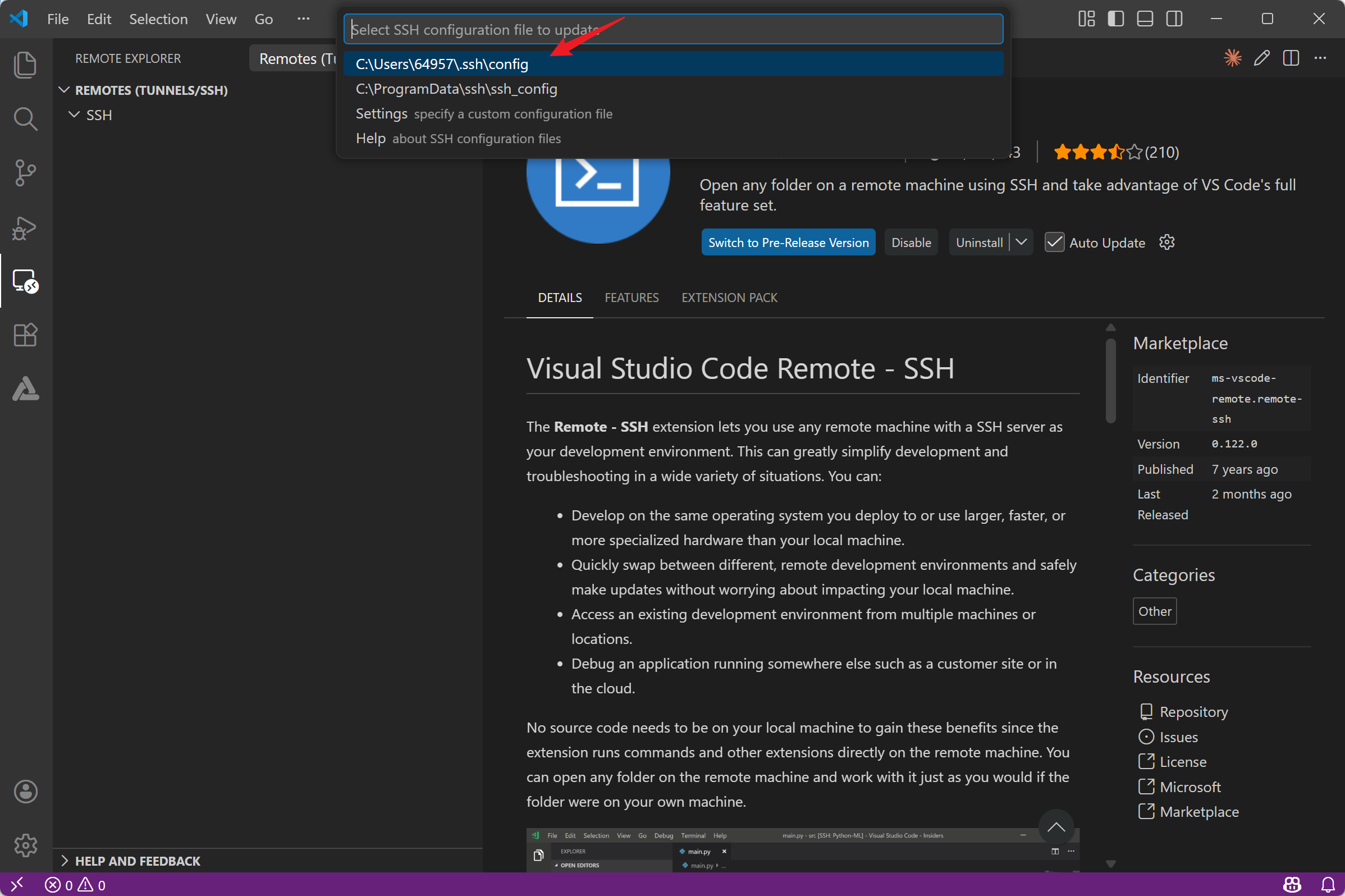Click the Customize Layout icon
The height and width of the screenshot is (896, 1345).
(1086, 19)
